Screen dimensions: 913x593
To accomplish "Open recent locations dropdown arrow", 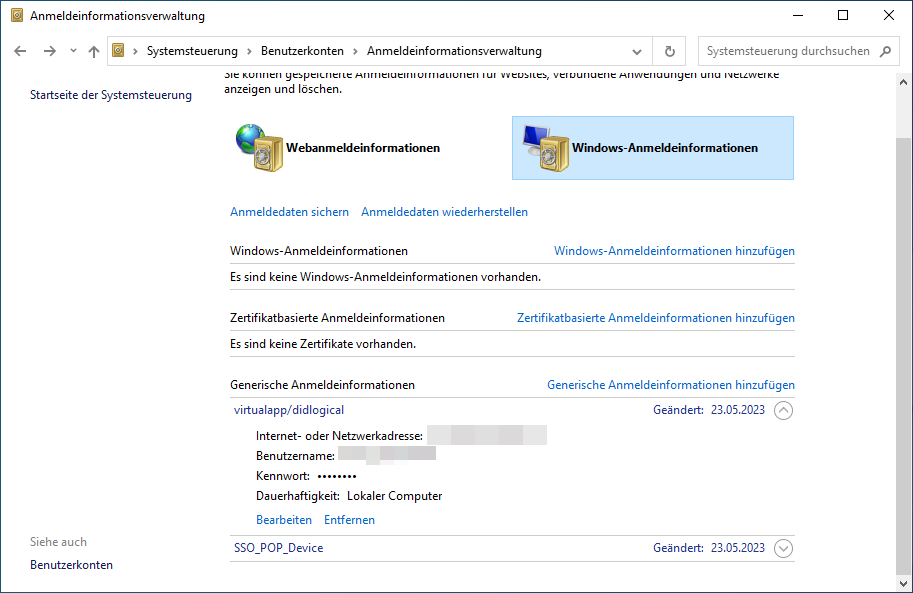I will point(73,51).
